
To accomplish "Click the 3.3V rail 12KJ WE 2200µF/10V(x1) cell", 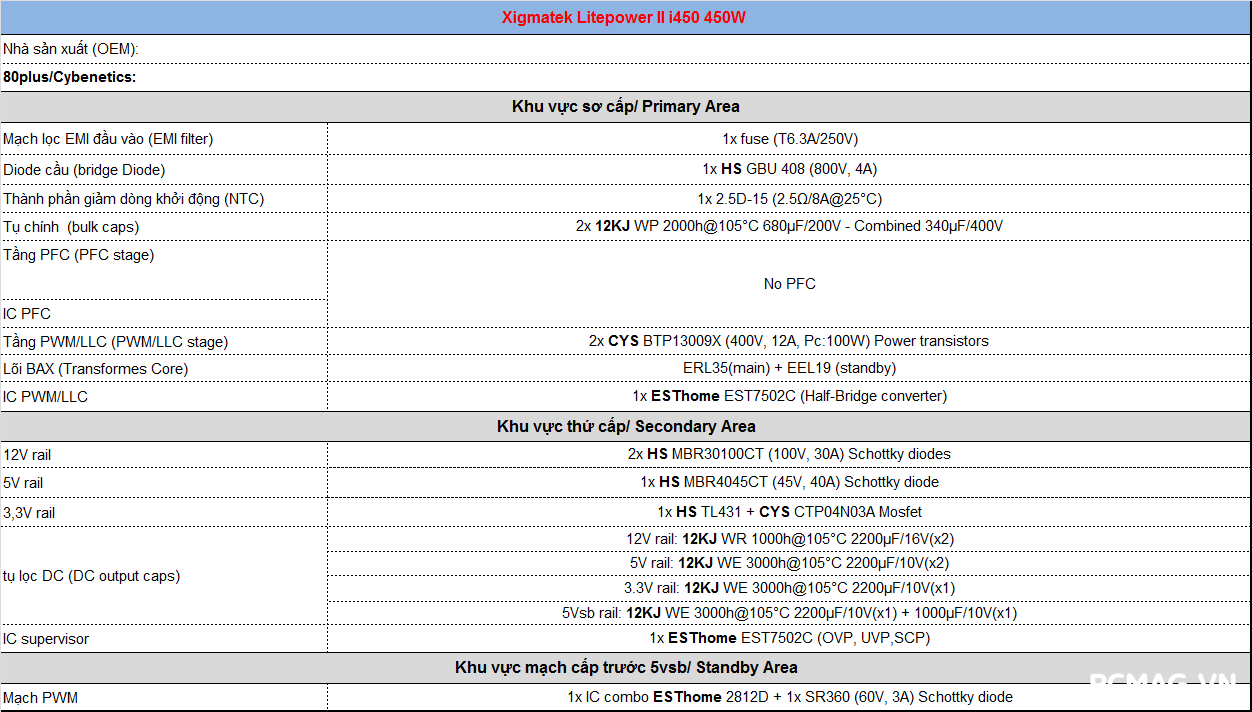I will coord(789,588).
